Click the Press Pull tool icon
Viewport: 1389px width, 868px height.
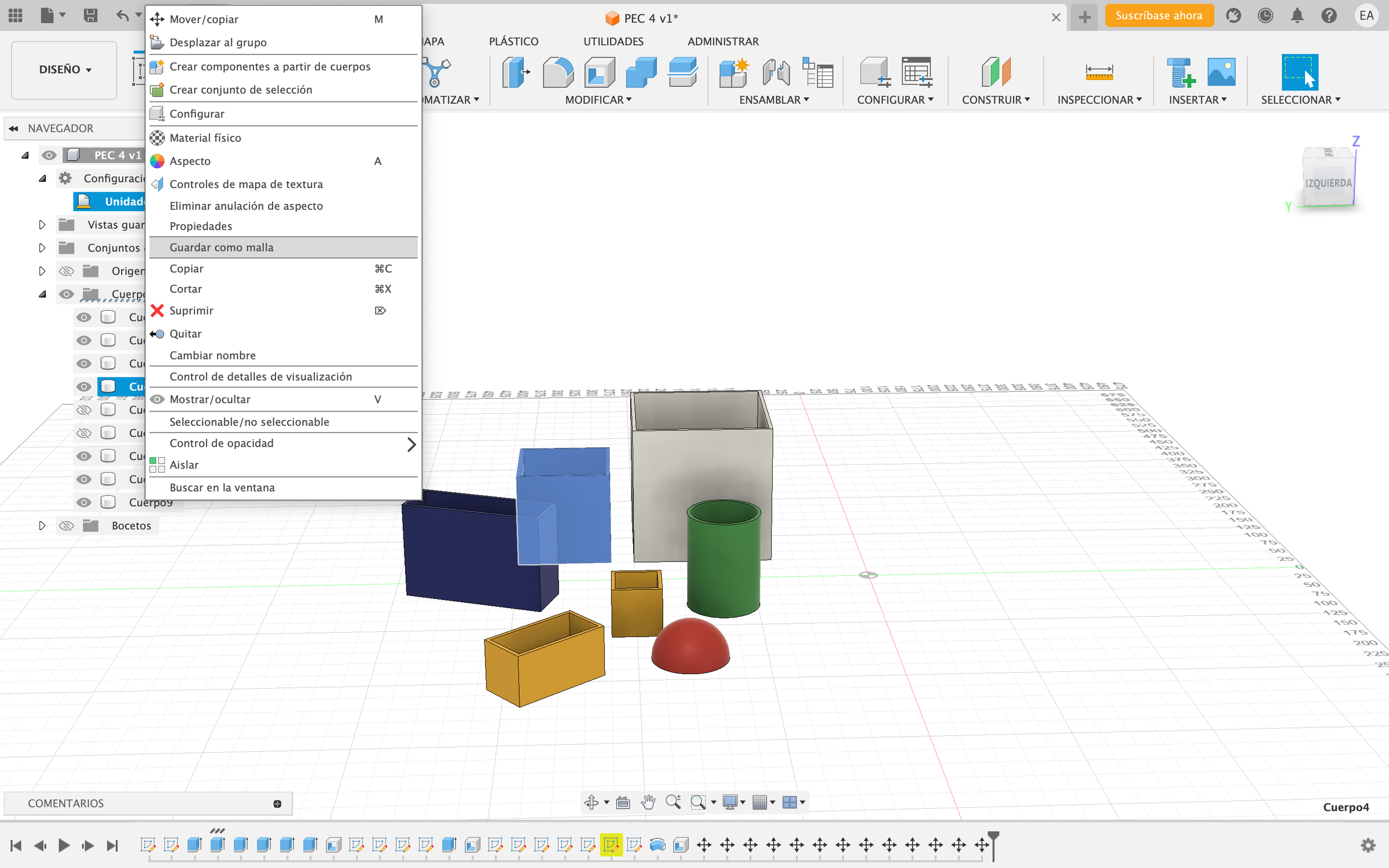pos(515,72)
